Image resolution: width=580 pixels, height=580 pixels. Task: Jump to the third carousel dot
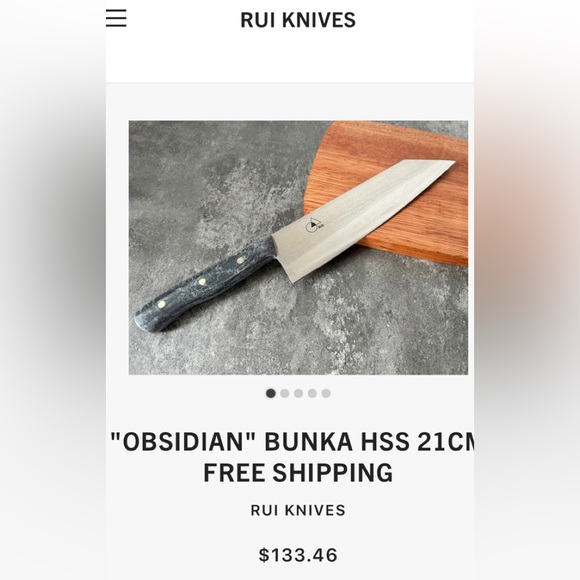pyautogui.click(x=298, y=393)
